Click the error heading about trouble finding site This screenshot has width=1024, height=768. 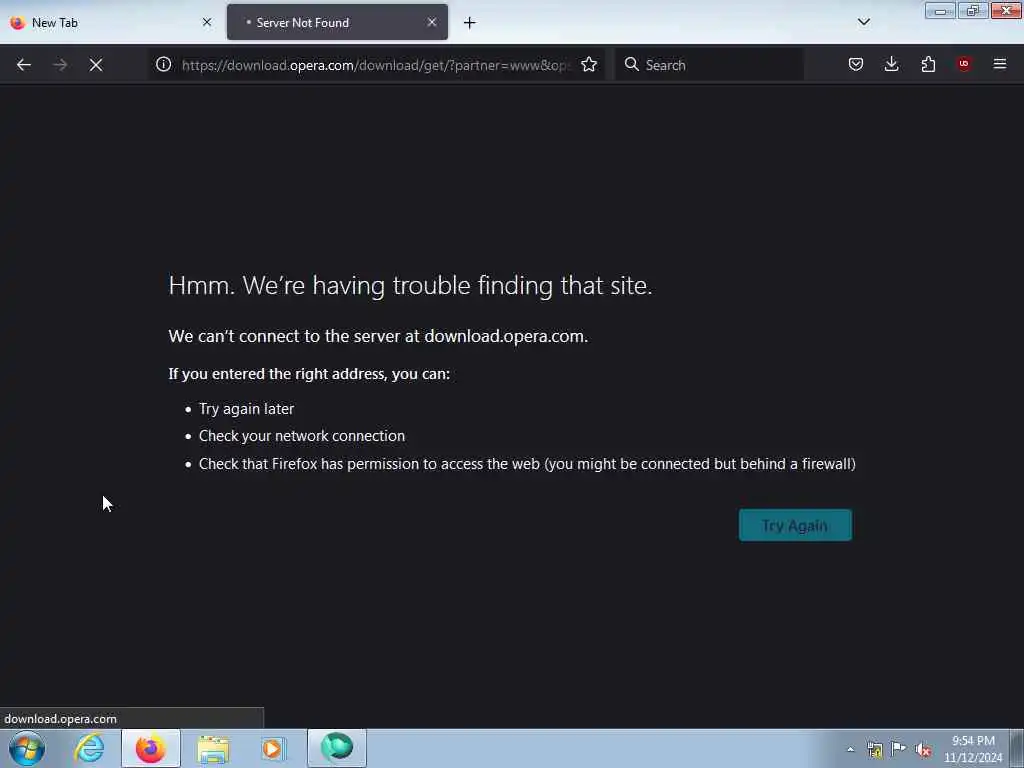pos(410,285)
